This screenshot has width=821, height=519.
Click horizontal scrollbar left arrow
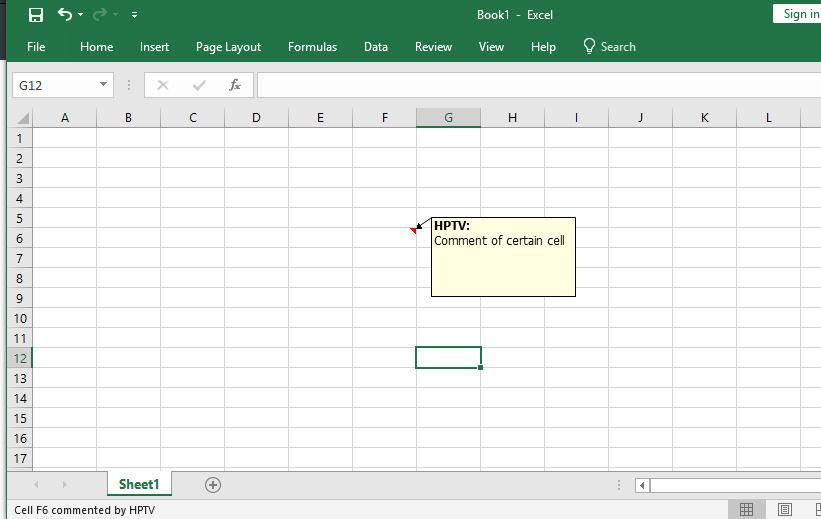[642, 485]
